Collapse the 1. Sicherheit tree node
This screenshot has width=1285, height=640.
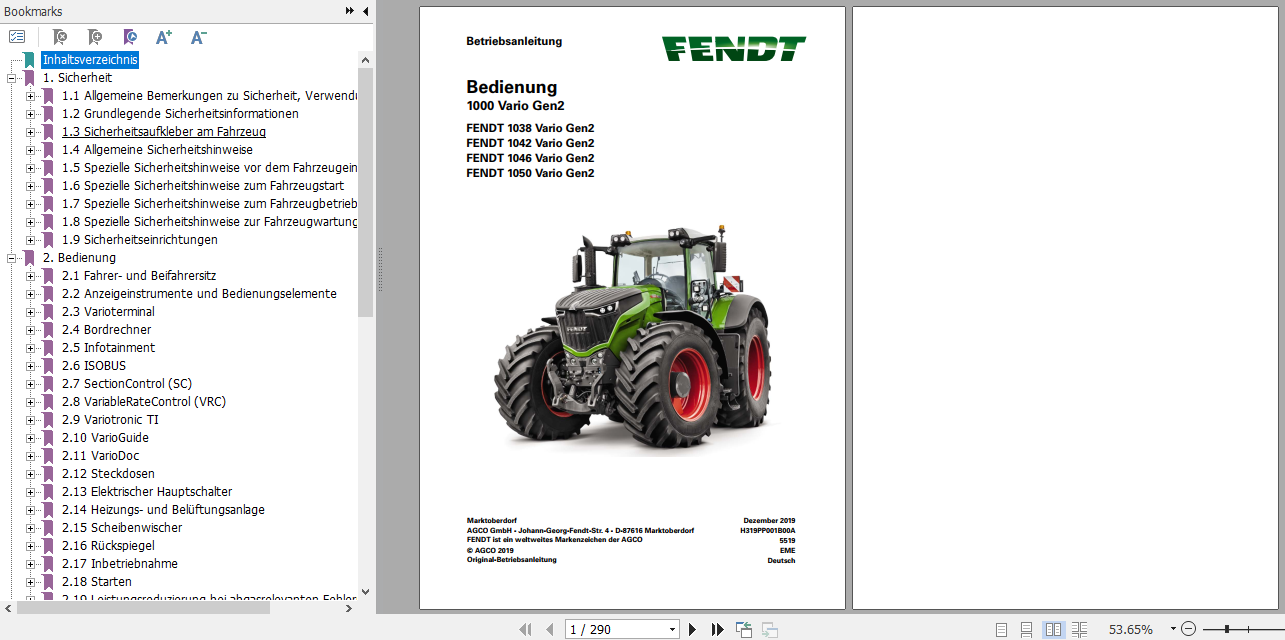(x=12, y=78)
